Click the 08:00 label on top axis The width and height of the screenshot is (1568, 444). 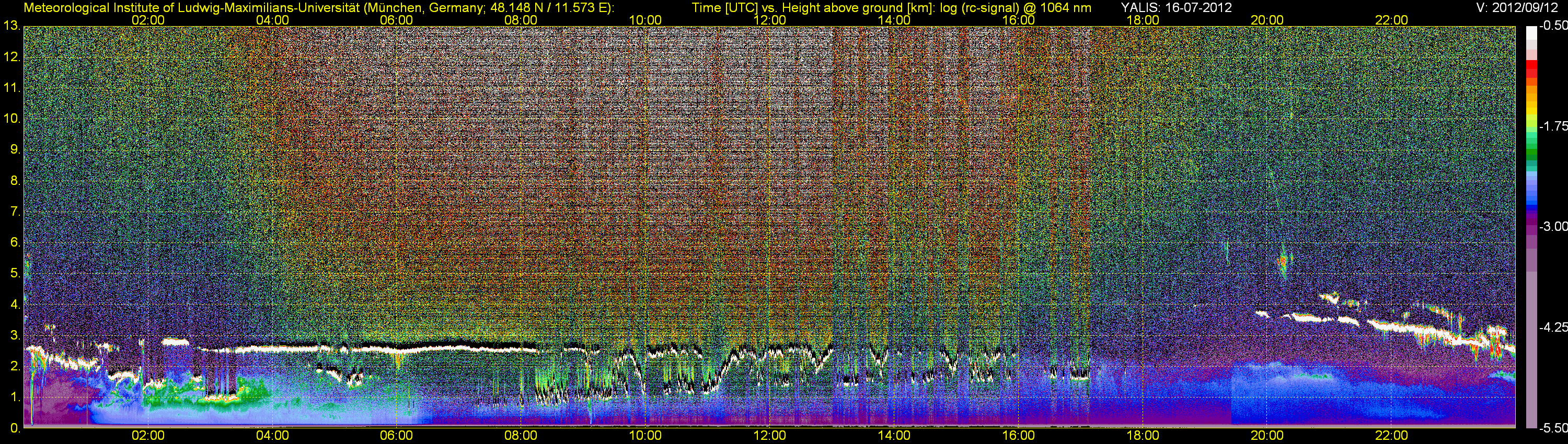[x=521, y=20]
